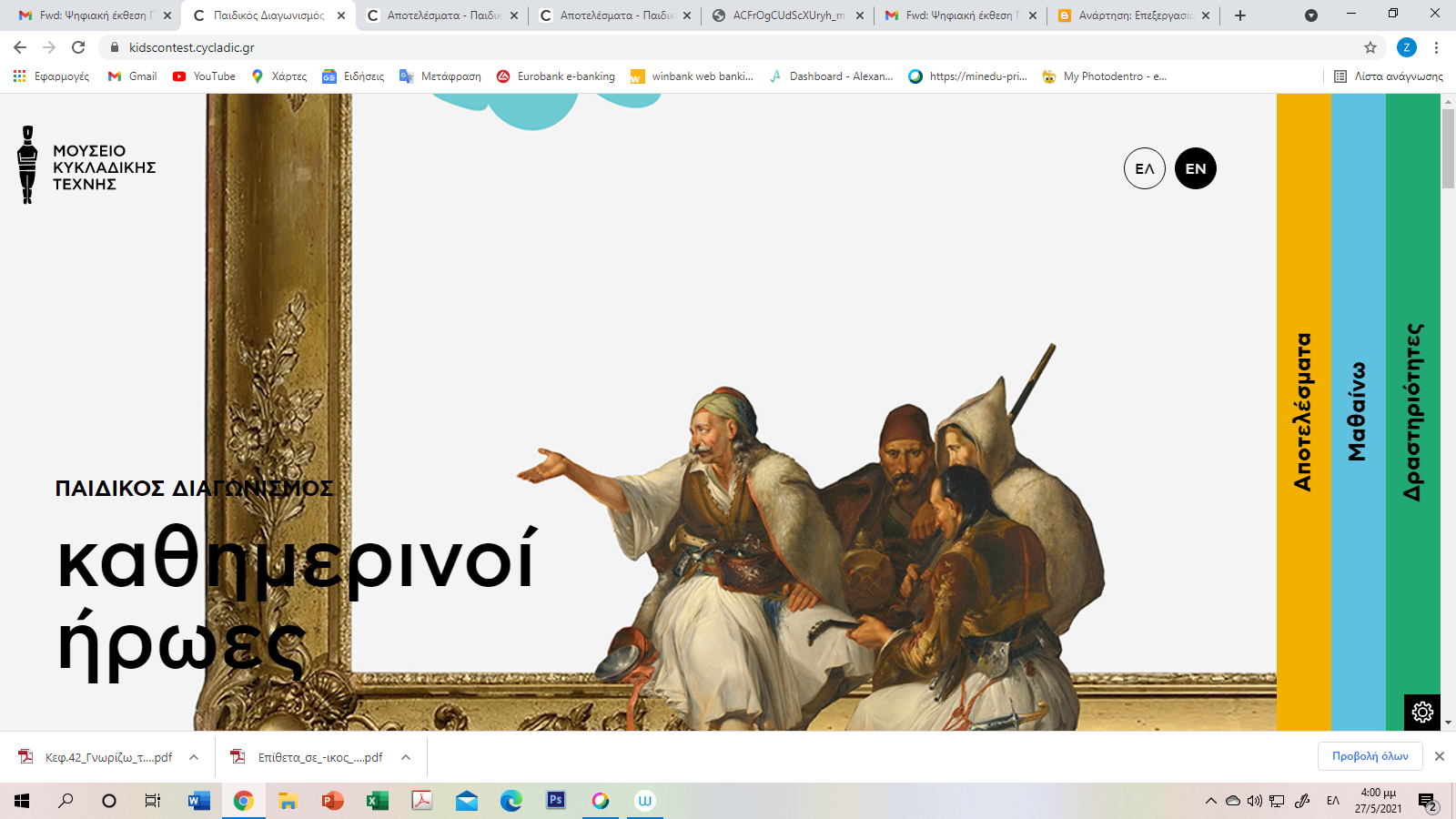1456x819 pixels.
Task: Switch the site language to ΕΛ
Action: 1145,168
